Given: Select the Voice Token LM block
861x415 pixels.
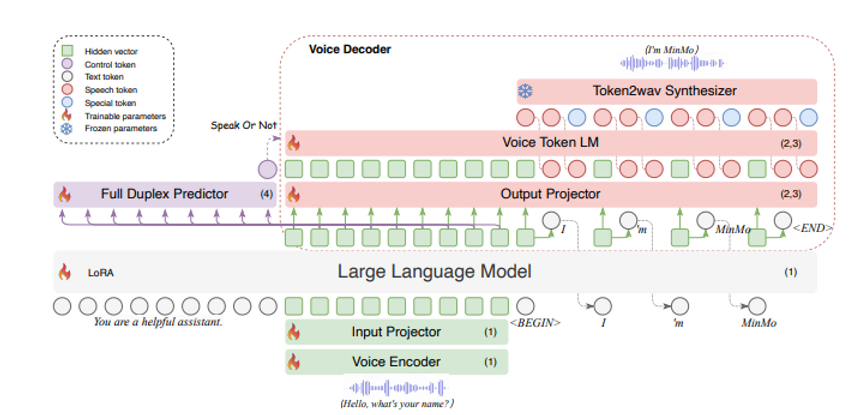Looking at the screenshot, I should pyautogui.click(x=551, y=143).
